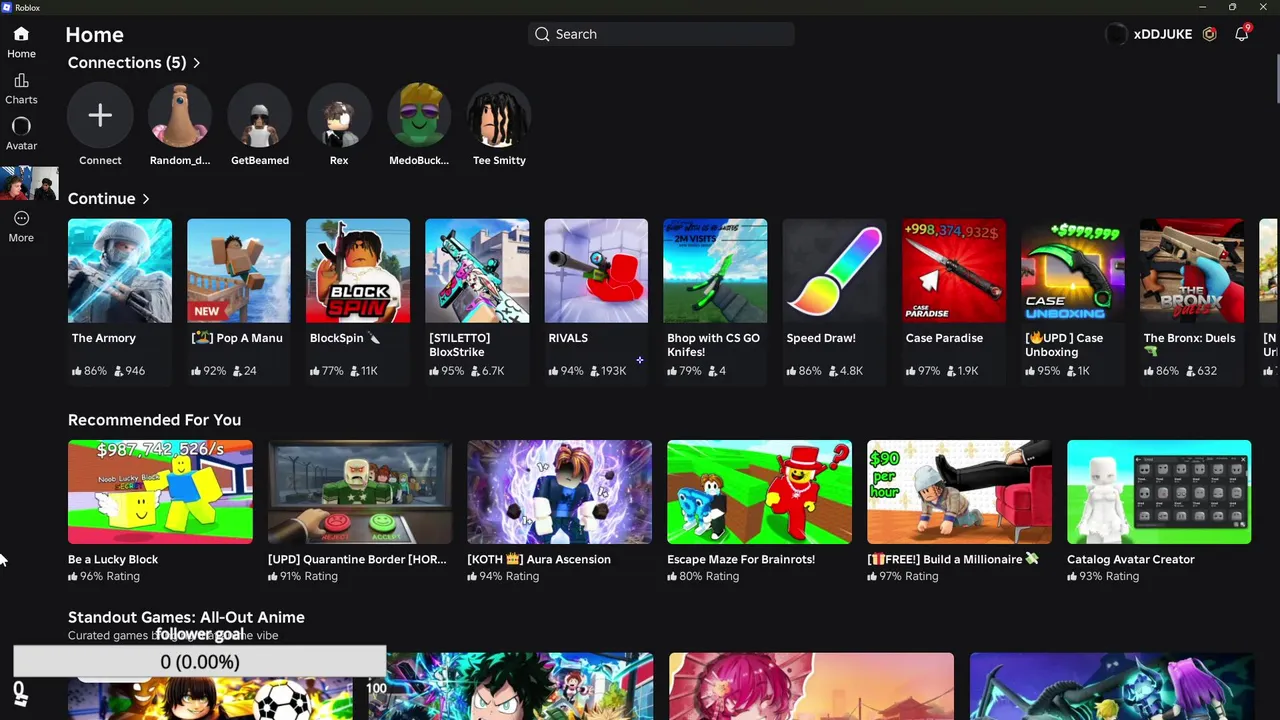Expand the Continue section chevron
This screenshot has width=1280, height=720.
tap(146, 199)
